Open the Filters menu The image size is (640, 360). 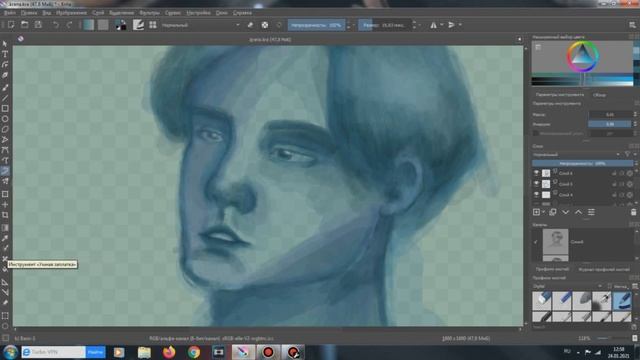point(149,13)
